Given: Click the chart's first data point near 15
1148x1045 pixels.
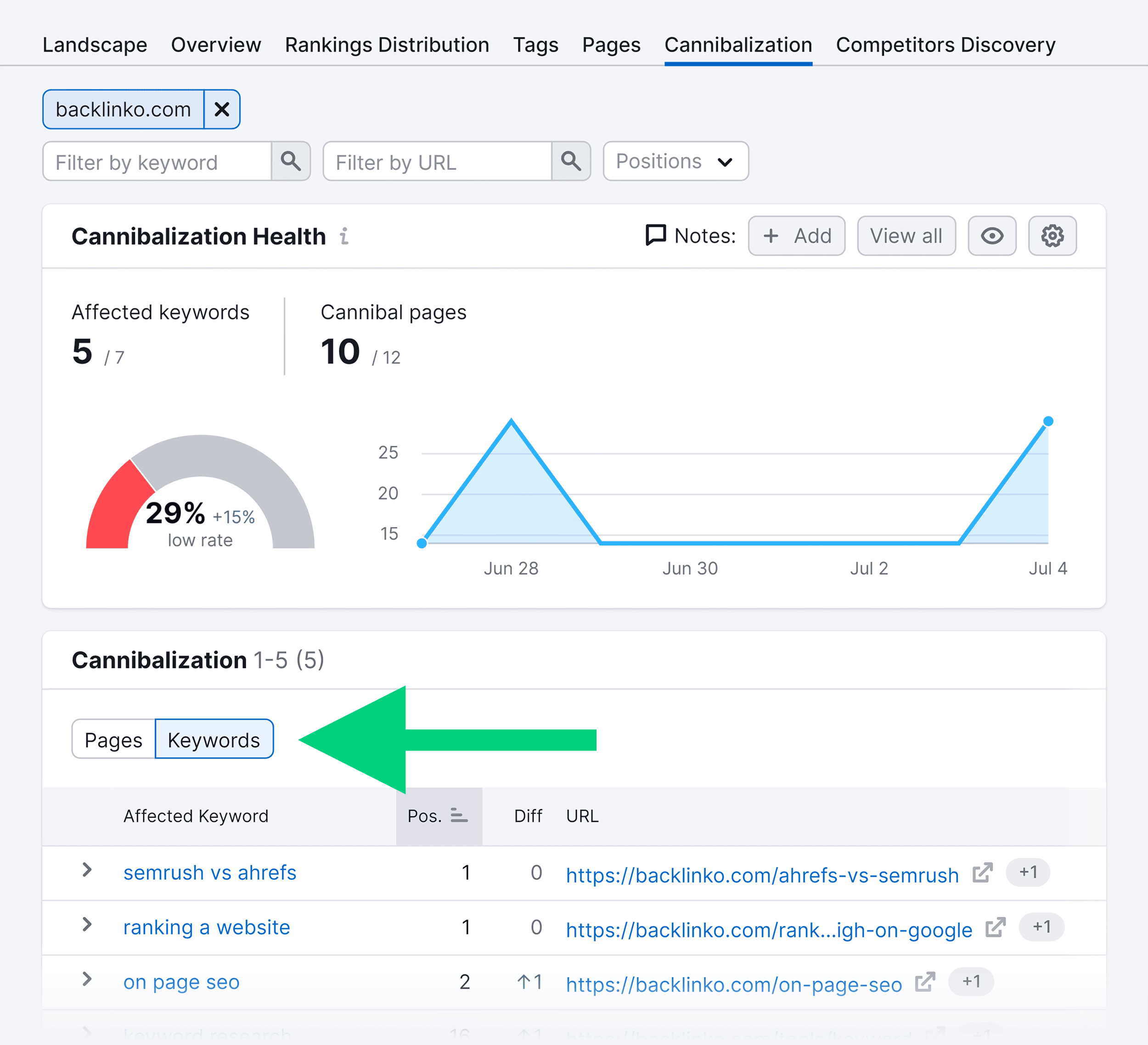Looking at the screenshot, I should pyautogui.click(x=422, y=543).
